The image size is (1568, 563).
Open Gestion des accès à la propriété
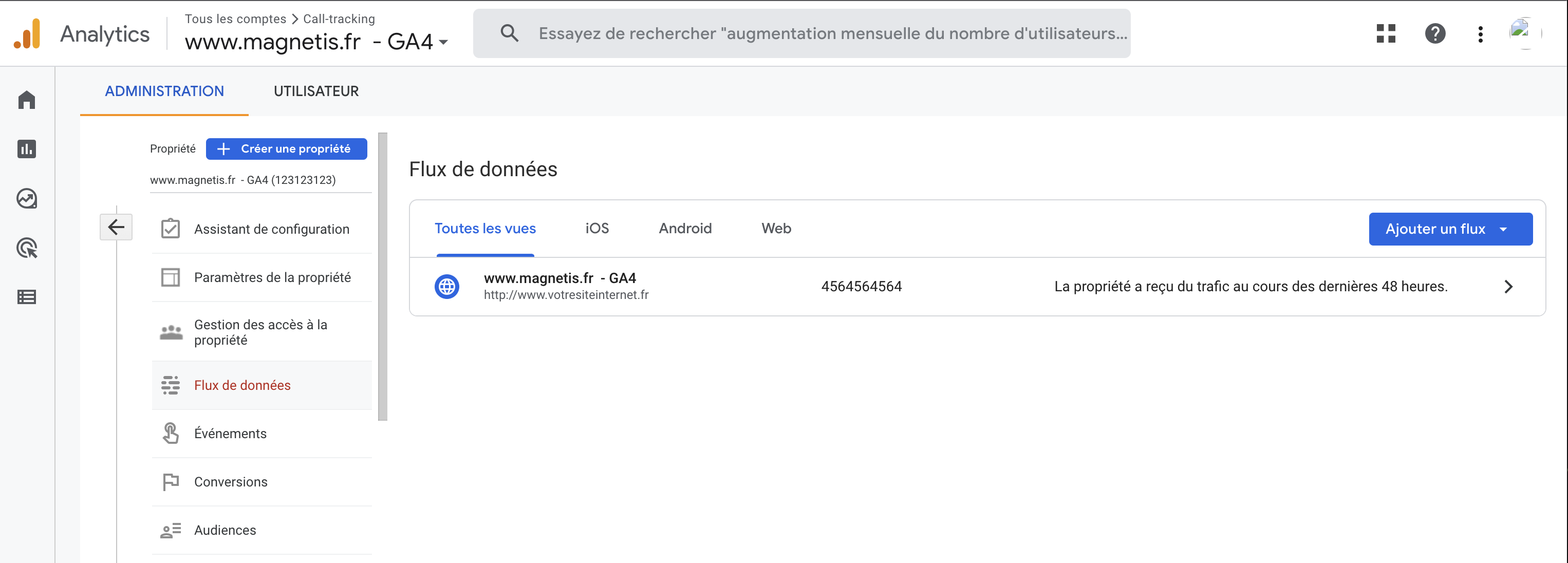coord(262,332)
